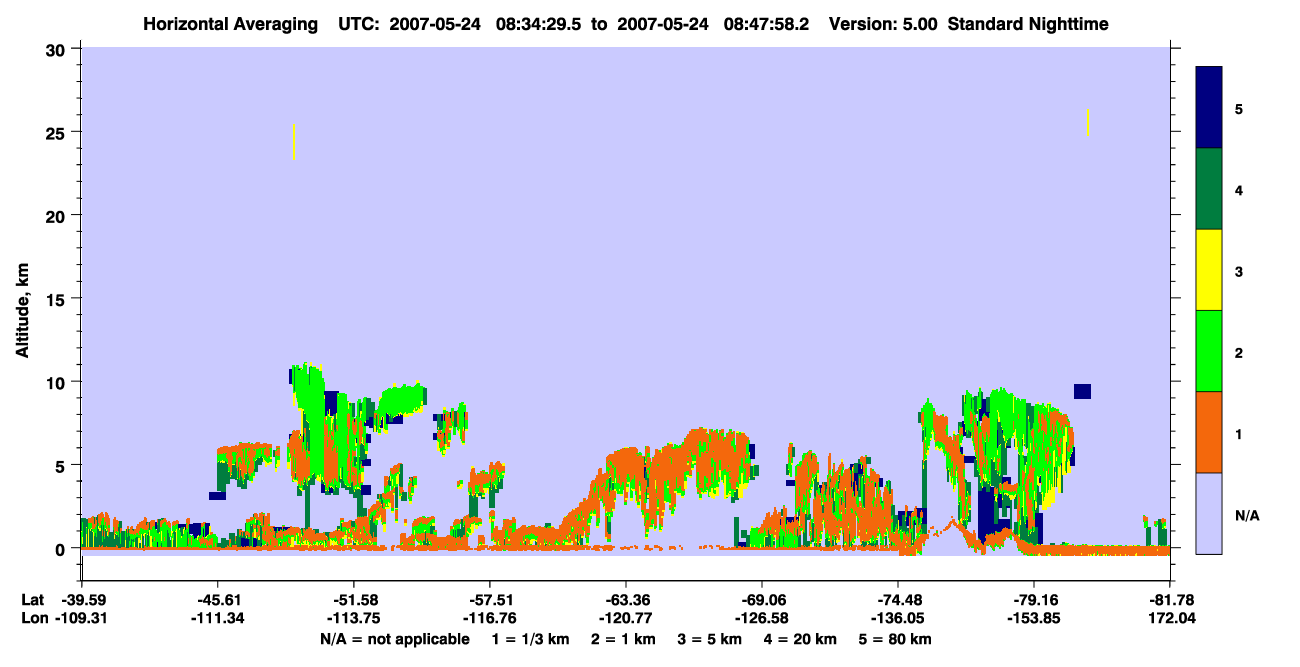Click the longitude value -111.34
Screen dimensions: 1300x667
pyautogui.click(x=217, y=618)
